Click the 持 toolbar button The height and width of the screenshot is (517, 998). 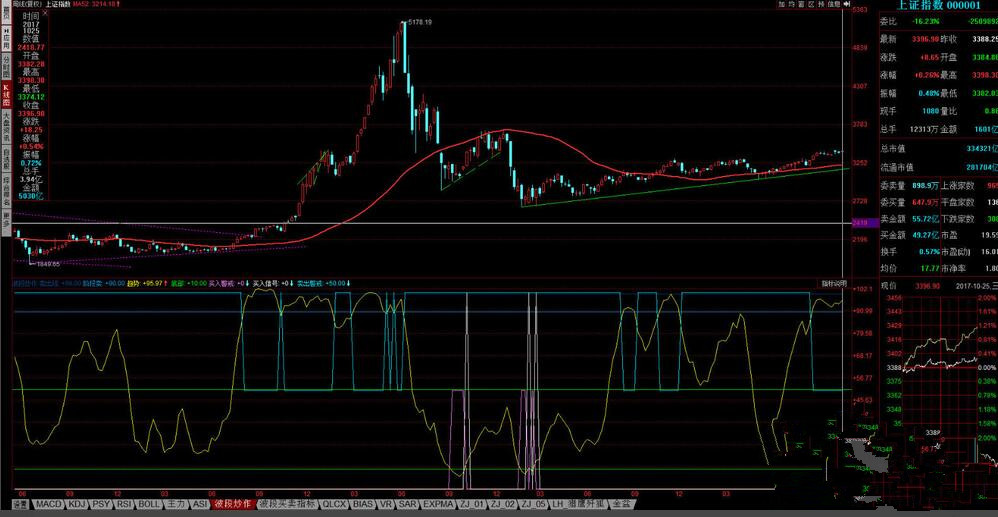pos(821,4)
